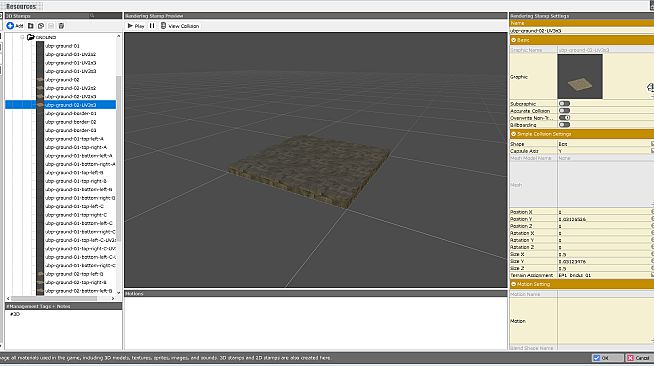
Task: Select ubp-ground-02-top-right-B in the tree
Action: pyautogui.click(x=76, y=282)
